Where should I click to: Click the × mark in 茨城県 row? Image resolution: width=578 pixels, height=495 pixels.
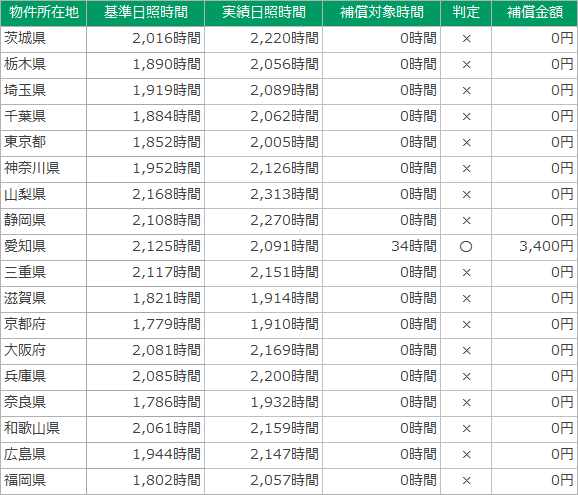click(466, 39)
